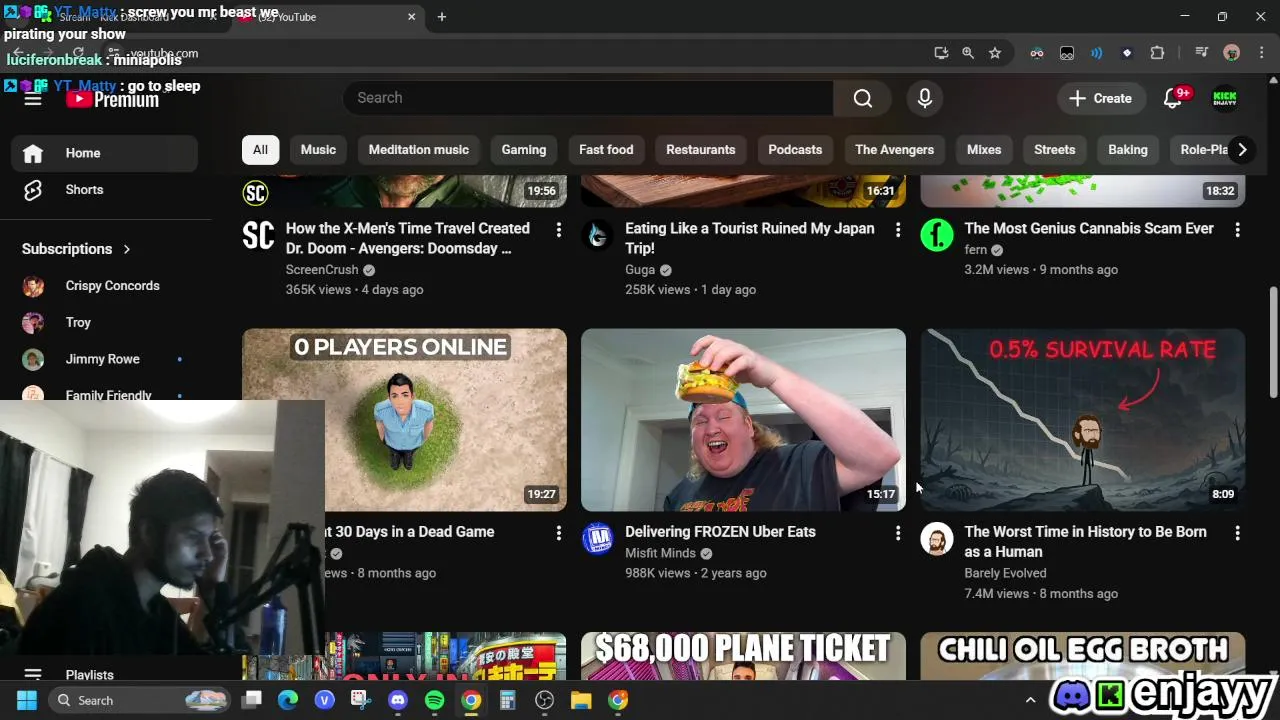Open Calculator from the taskbar
The height and width of the screenshot is (720, 1280).
pyautogui.click(x=508, y=700)
